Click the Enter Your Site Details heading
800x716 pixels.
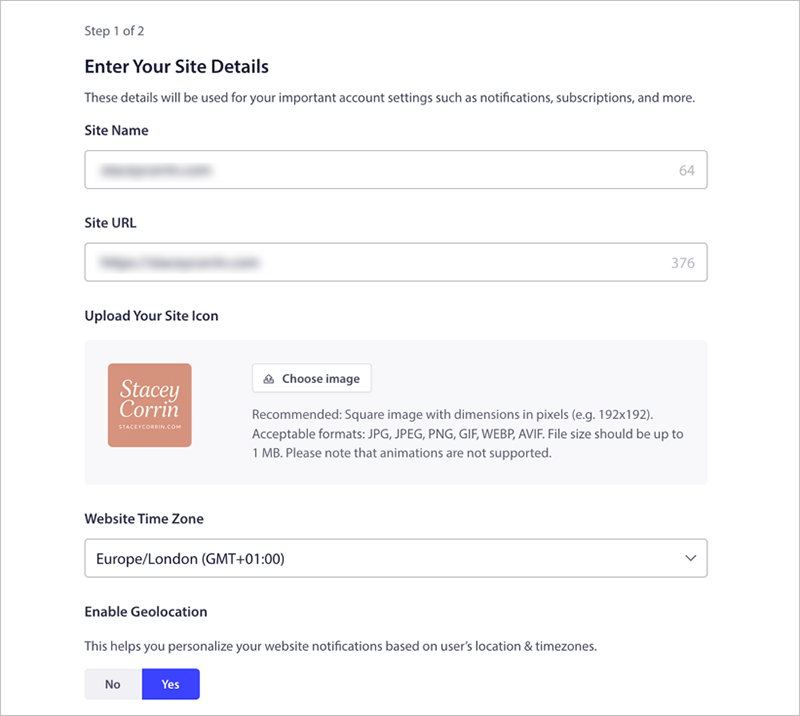point(177,67)
